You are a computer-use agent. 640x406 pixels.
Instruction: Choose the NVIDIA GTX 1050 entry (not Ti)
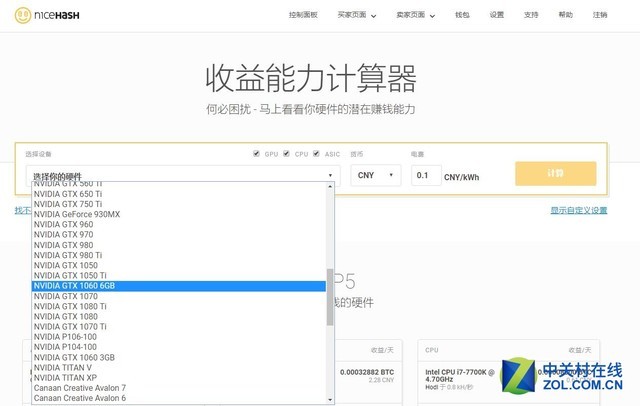point(179,265)
